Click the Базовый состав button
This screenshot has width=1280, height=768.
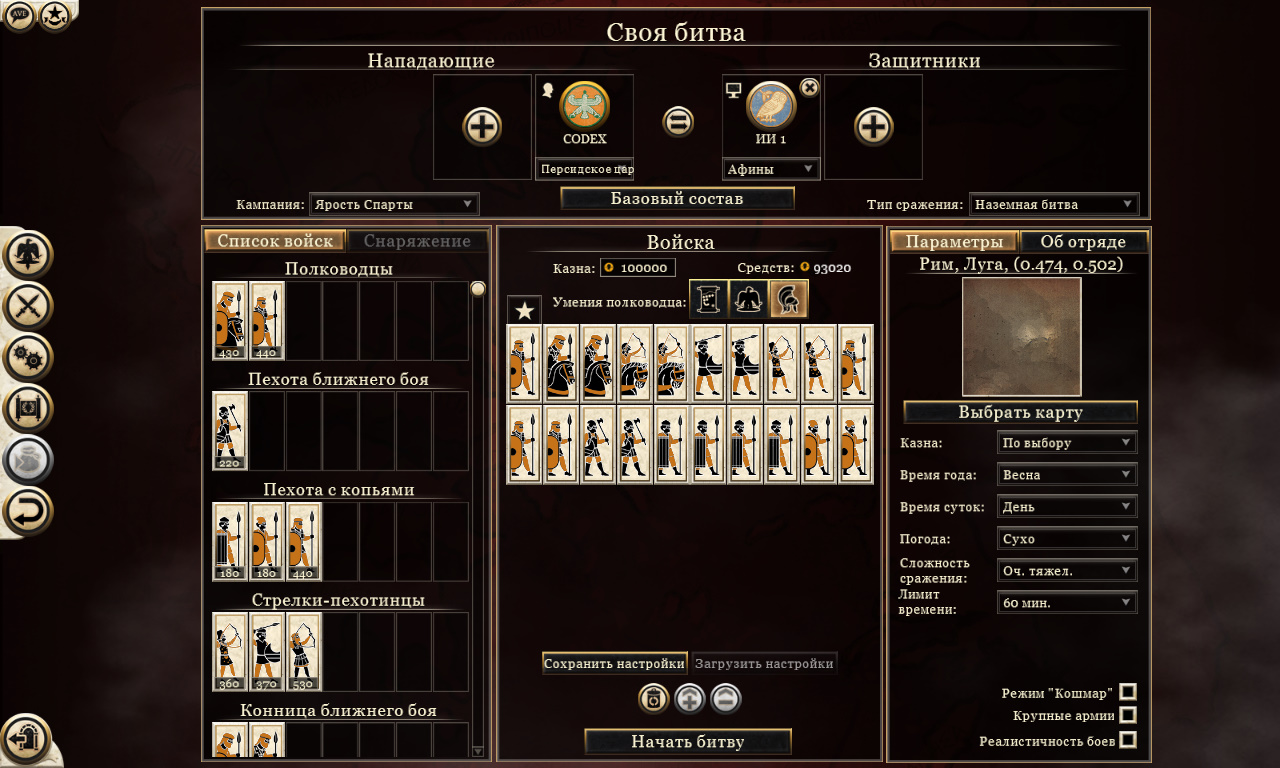(677, 198)
